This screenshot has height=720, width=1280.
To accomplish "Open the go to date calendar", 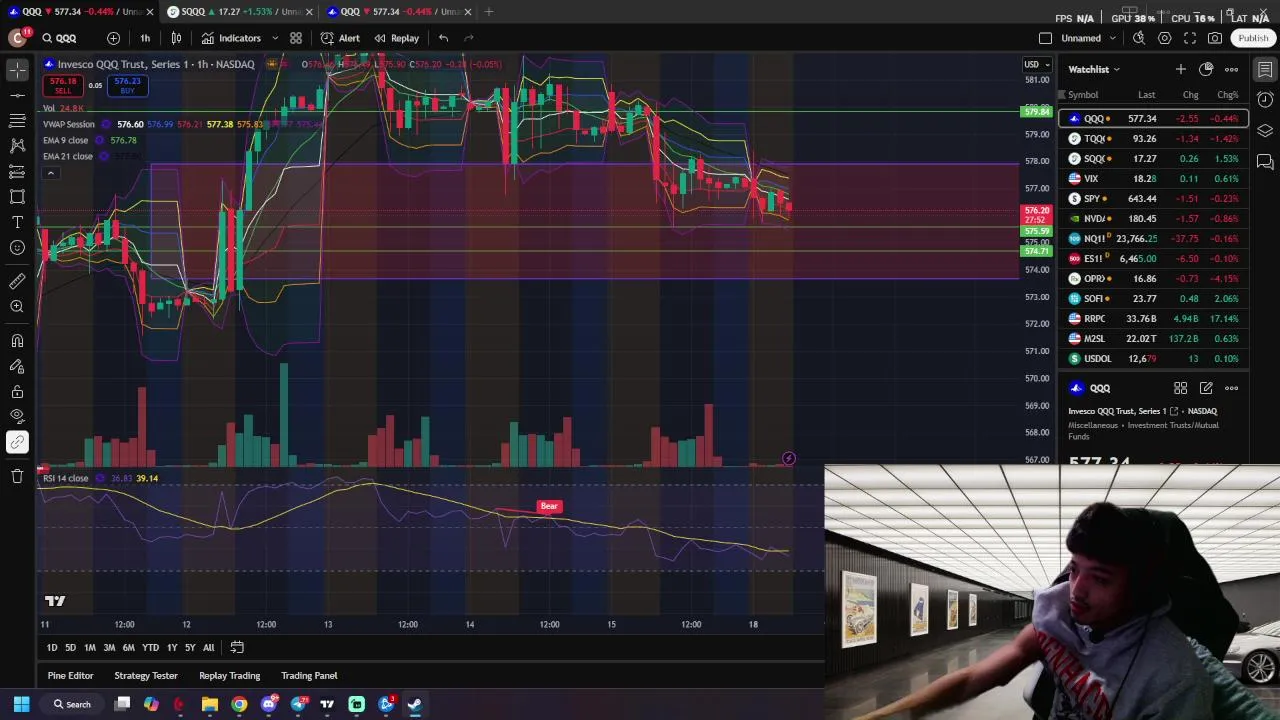I will coord(237,648).
